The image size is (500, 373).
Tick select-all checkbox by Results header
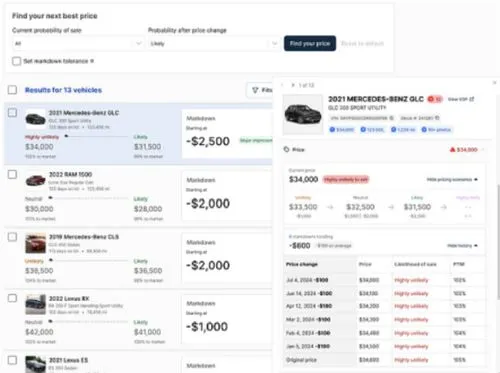[12, 90]
